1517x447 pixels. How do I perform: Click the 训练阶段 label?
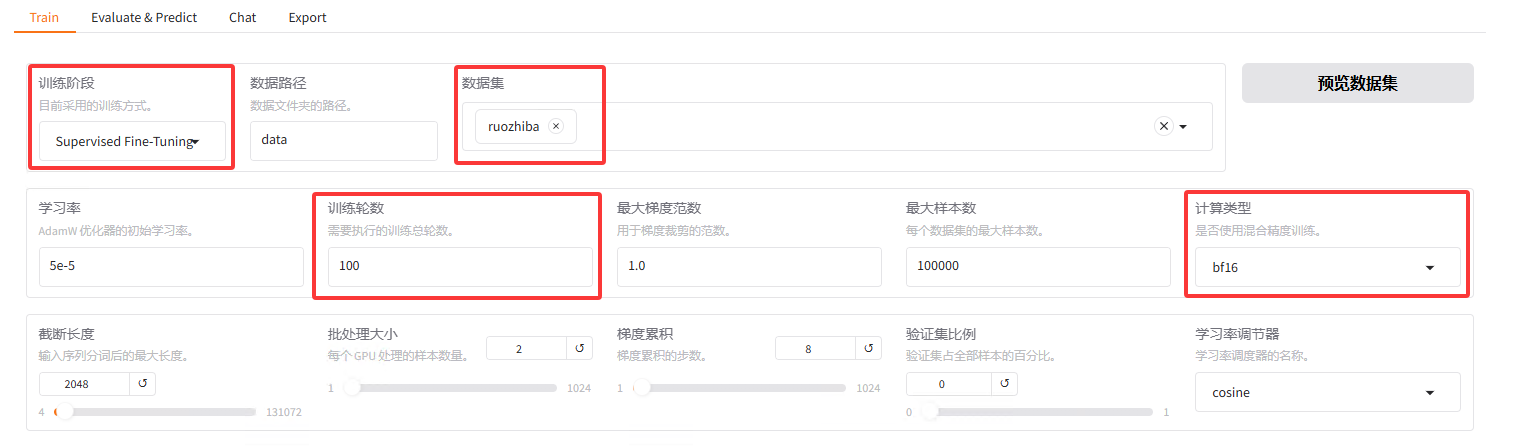pyautogui.click(x=67, y=83)
